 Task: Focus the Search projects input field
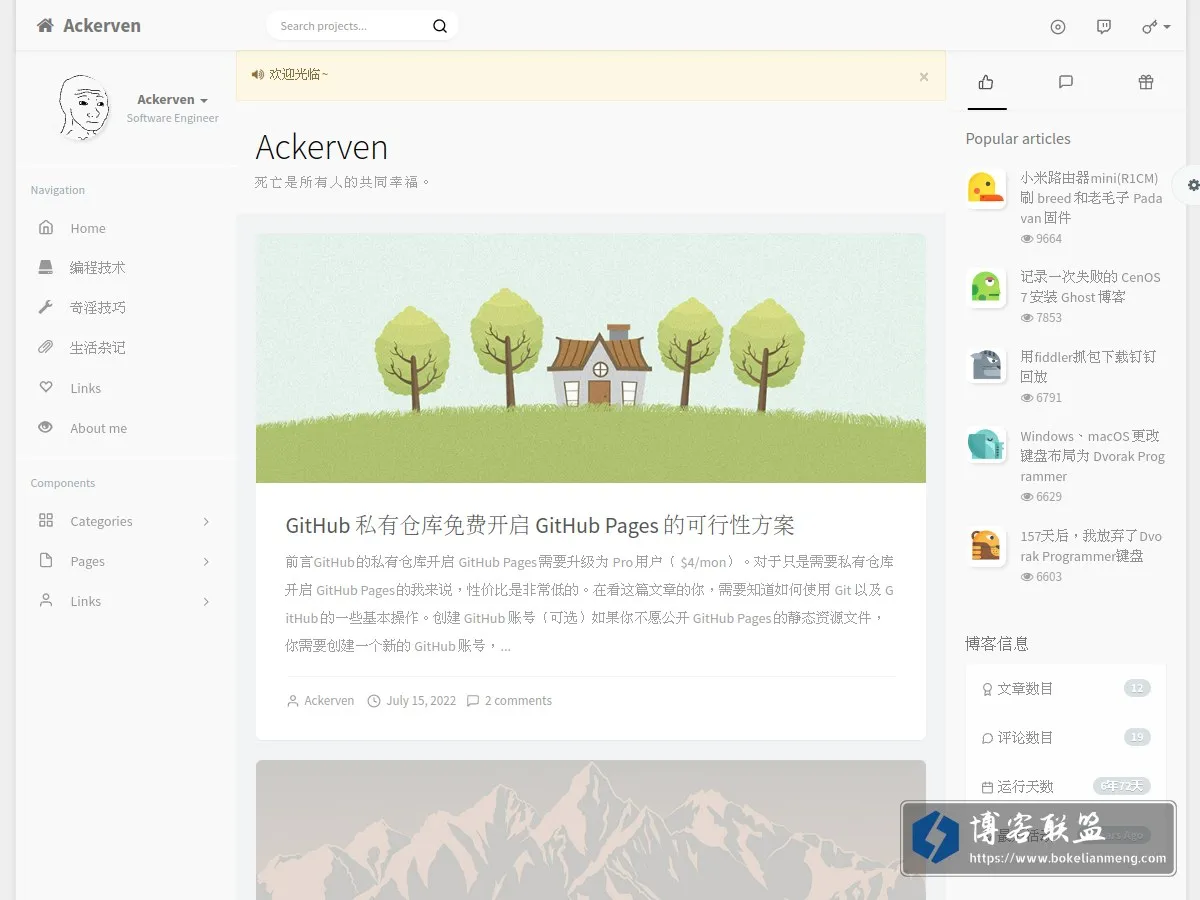[350, 26]
